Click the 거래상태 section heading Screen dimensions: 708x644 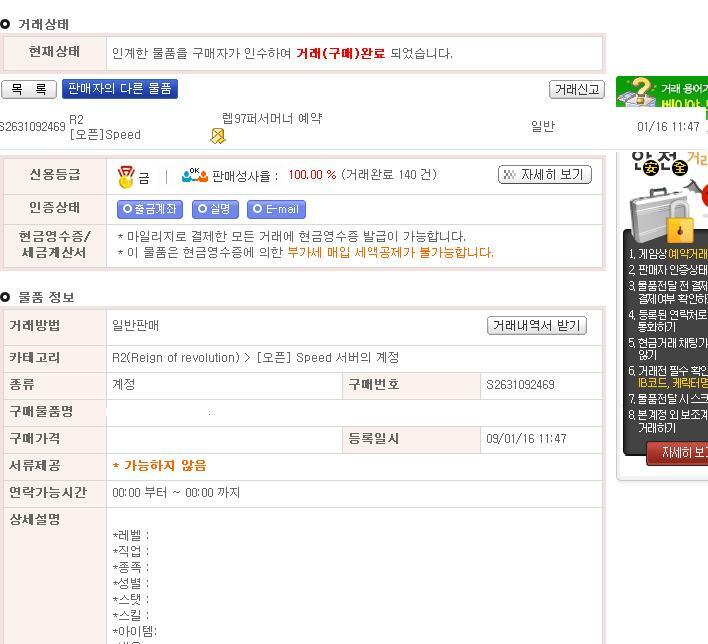[43, 24]
